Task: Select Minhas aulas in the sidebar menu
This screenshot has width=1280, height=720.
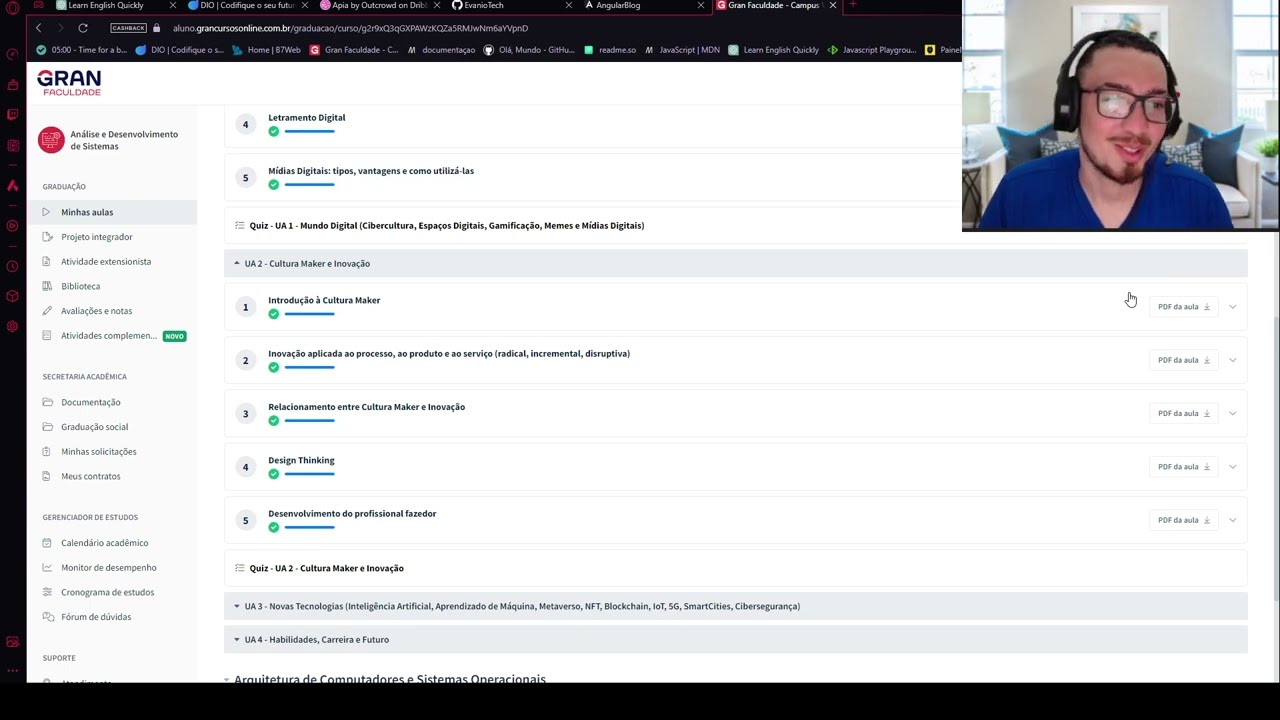Action: coord(112,212)
